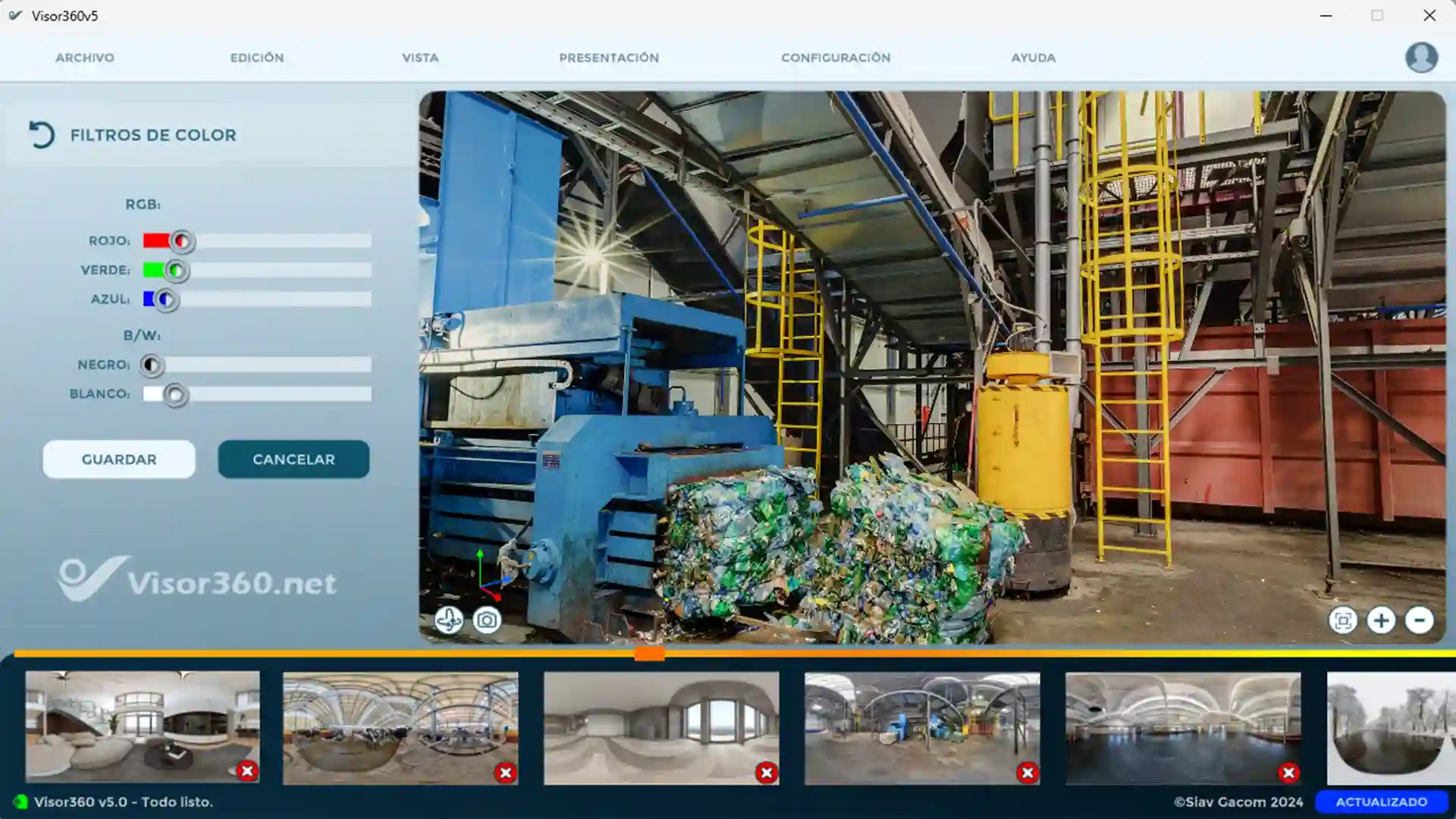Open the Archivo menu
This screenshot has height=819, width=1456.
[x=85, y=58]
